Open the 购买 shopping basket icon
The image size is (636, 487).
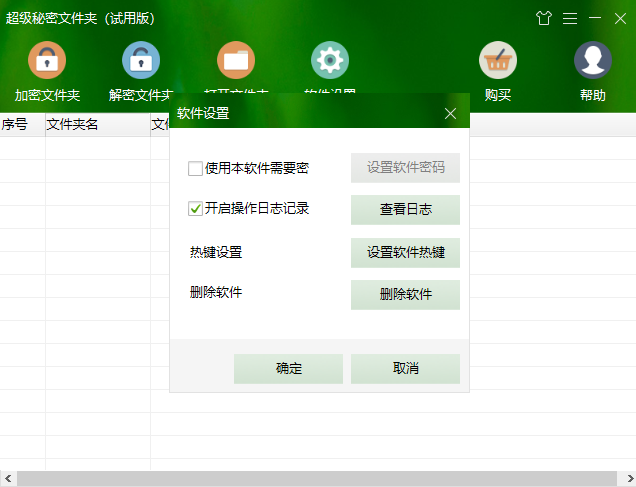click(498, 61)
